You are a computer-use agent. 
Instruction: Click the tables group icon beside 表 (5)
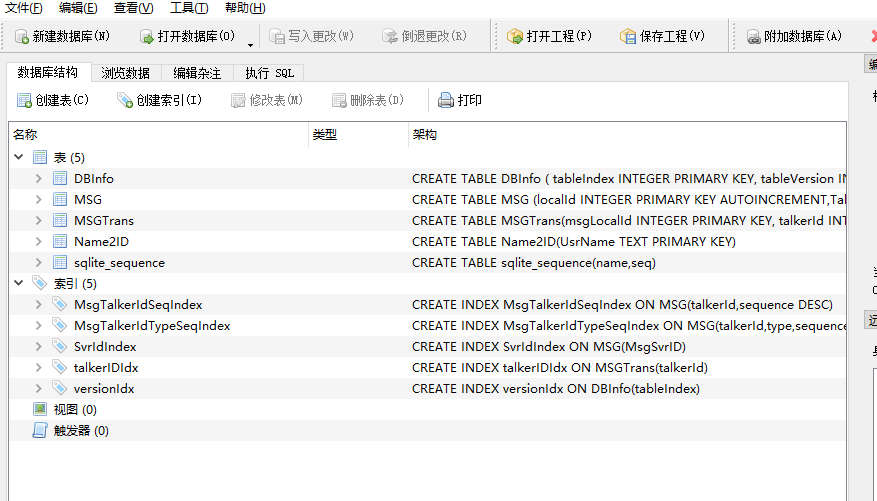(40, 157)
